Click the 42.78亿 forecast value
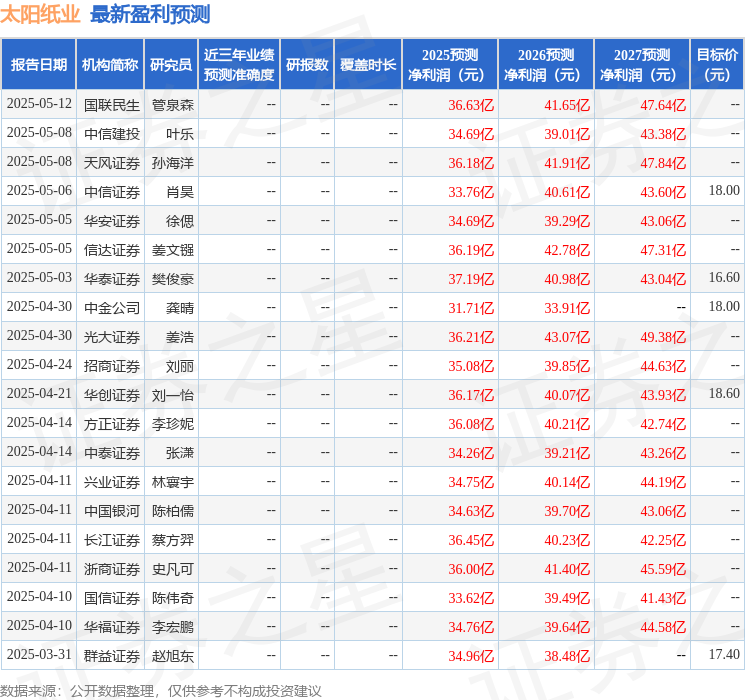Image resolution: width=745 pixels, height=700 pixels. 567,250
